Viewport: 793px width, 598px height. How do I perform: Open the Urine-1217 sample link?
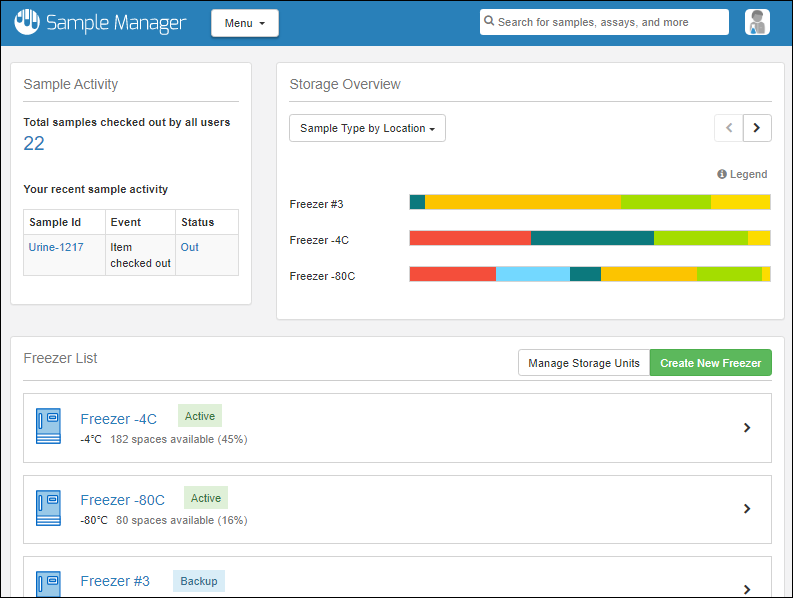[56, 247]
